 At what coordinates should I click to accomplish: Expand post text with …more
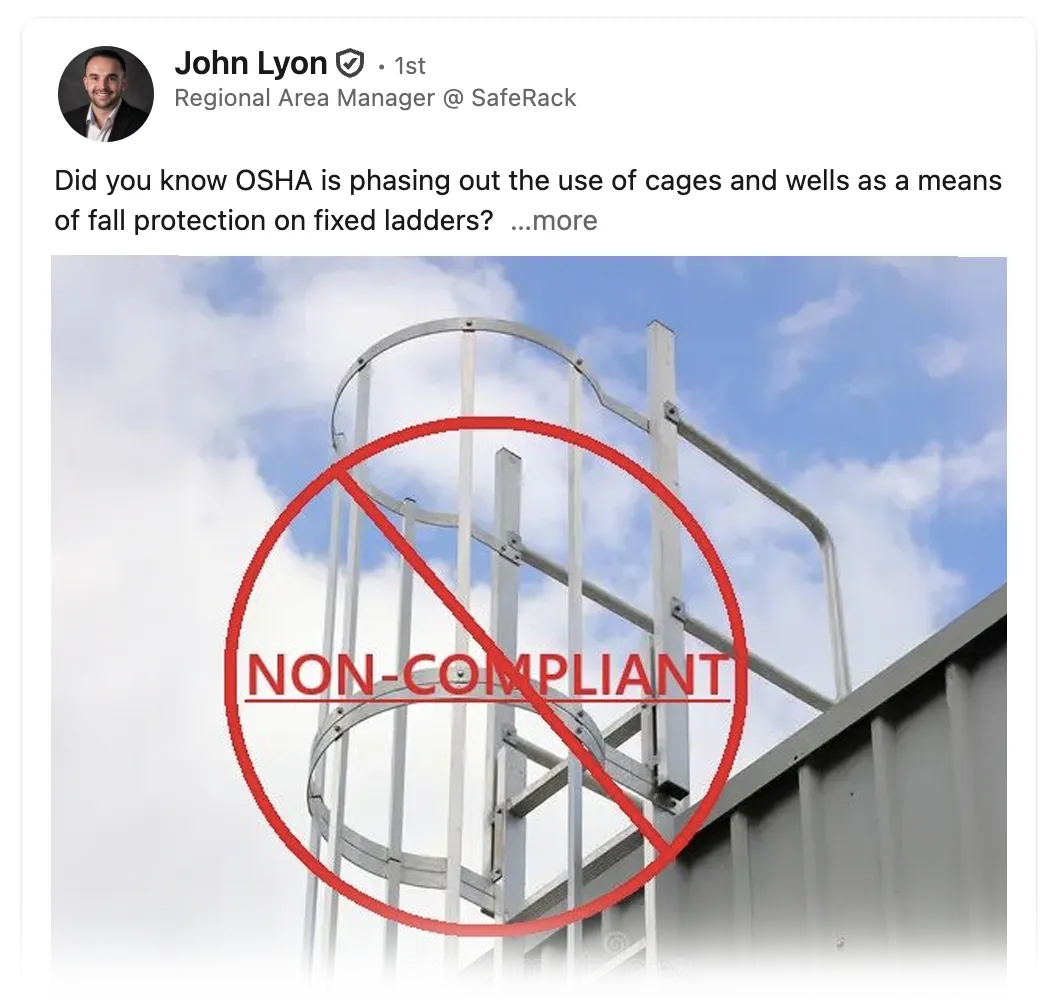554,221
